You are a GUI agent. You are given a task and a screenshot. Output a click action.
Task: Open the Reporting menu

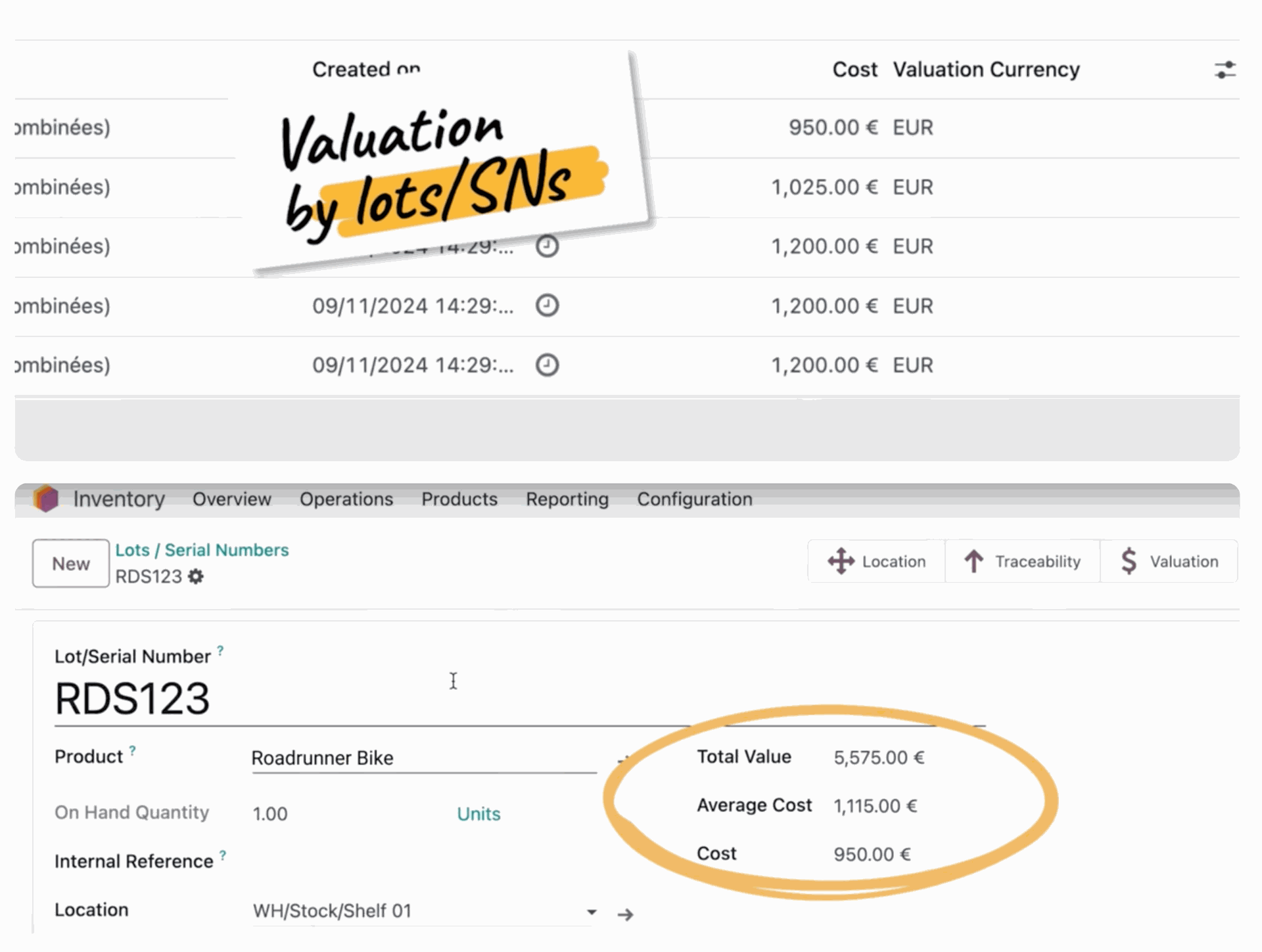point(567,499)
